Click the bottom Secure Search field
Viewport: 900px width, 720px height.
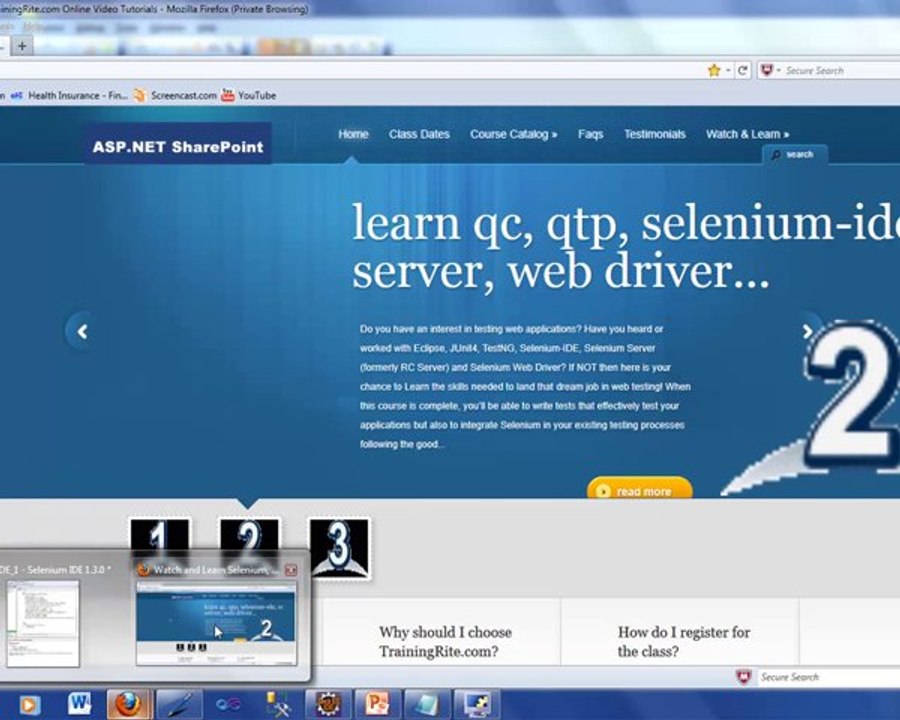(829, 677)
